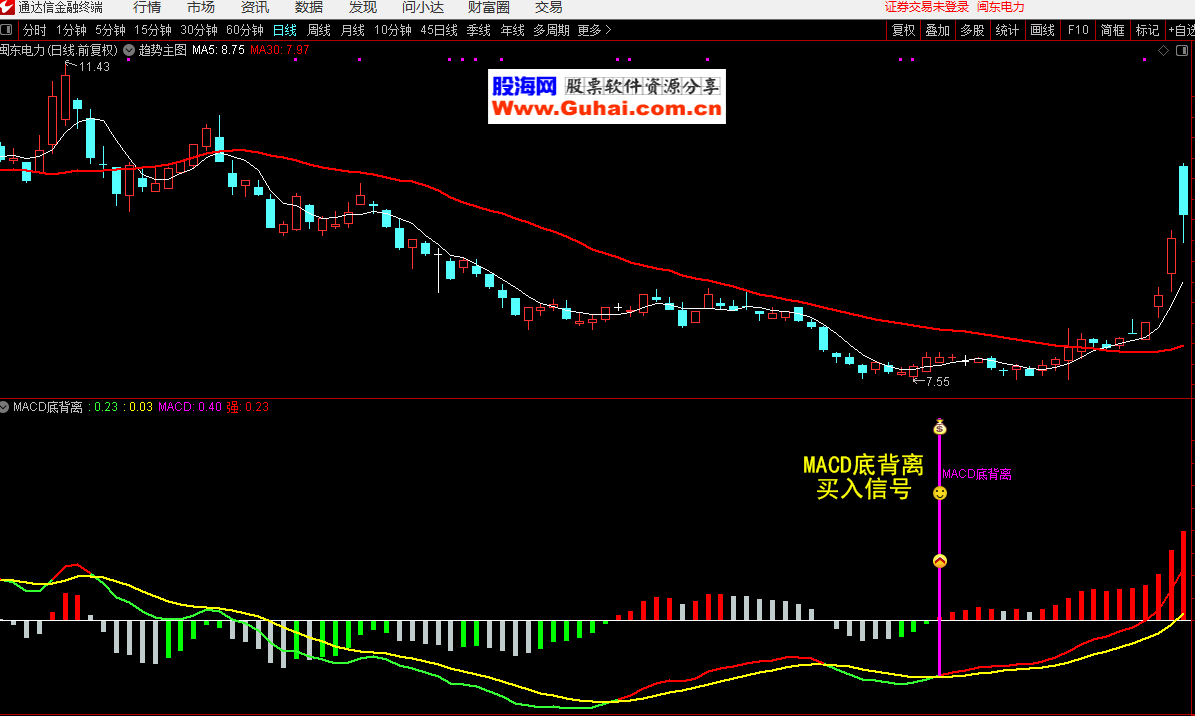Open the 市场 menu
1195x716 pixels.
click(201, 8)
